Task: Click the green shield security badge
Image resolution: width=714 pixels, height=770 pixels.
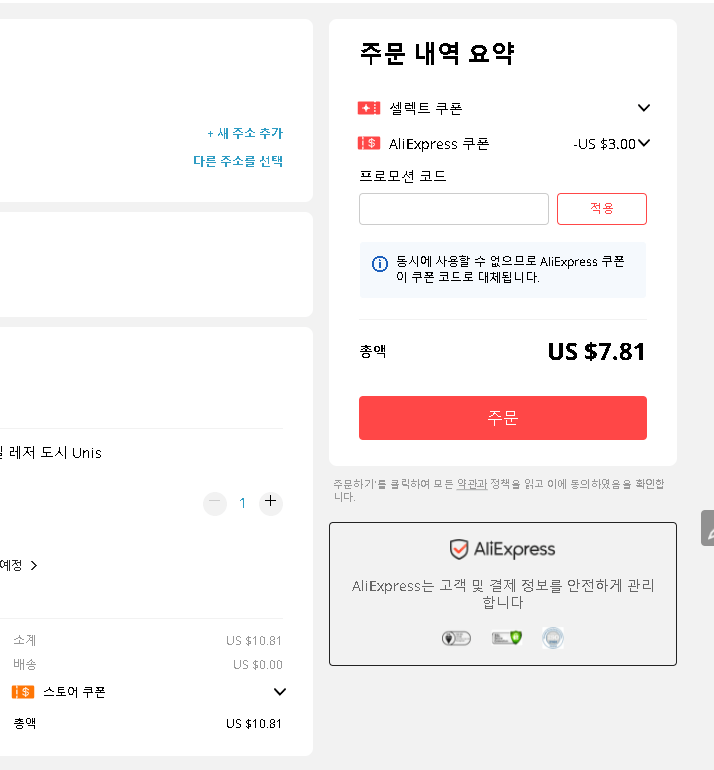Action: [x=506, y=638]
